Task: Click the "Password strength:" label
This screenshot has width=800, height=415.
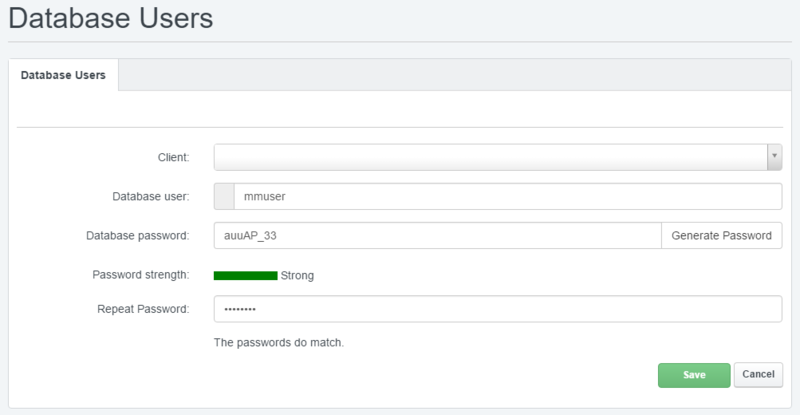Action: (x=140, y=275)
